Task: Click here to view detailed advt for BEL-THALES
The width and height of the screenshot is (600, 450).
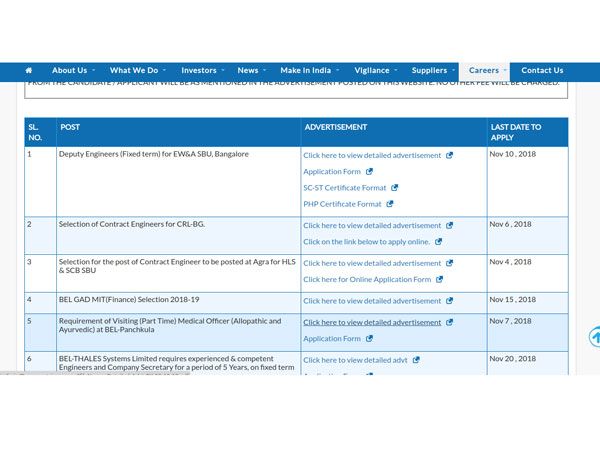Action: 355,360
